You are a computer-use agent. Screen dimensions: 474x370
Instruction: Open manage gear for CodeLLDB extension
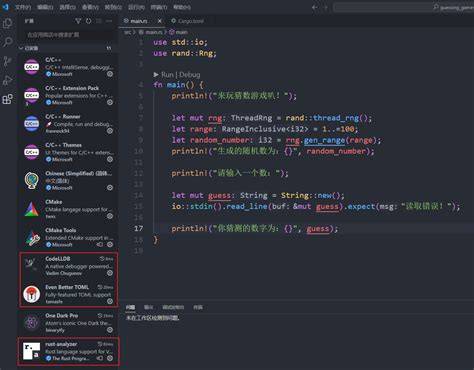tap(110, 273)
